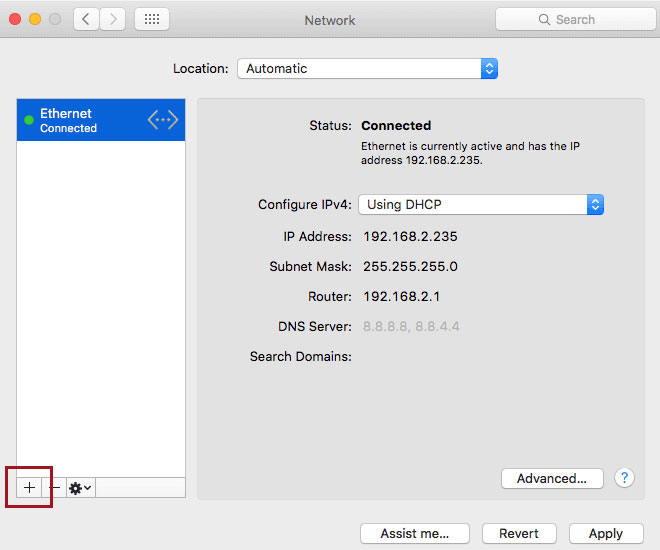
Task: Open the gear action menu
Action: 80,487
